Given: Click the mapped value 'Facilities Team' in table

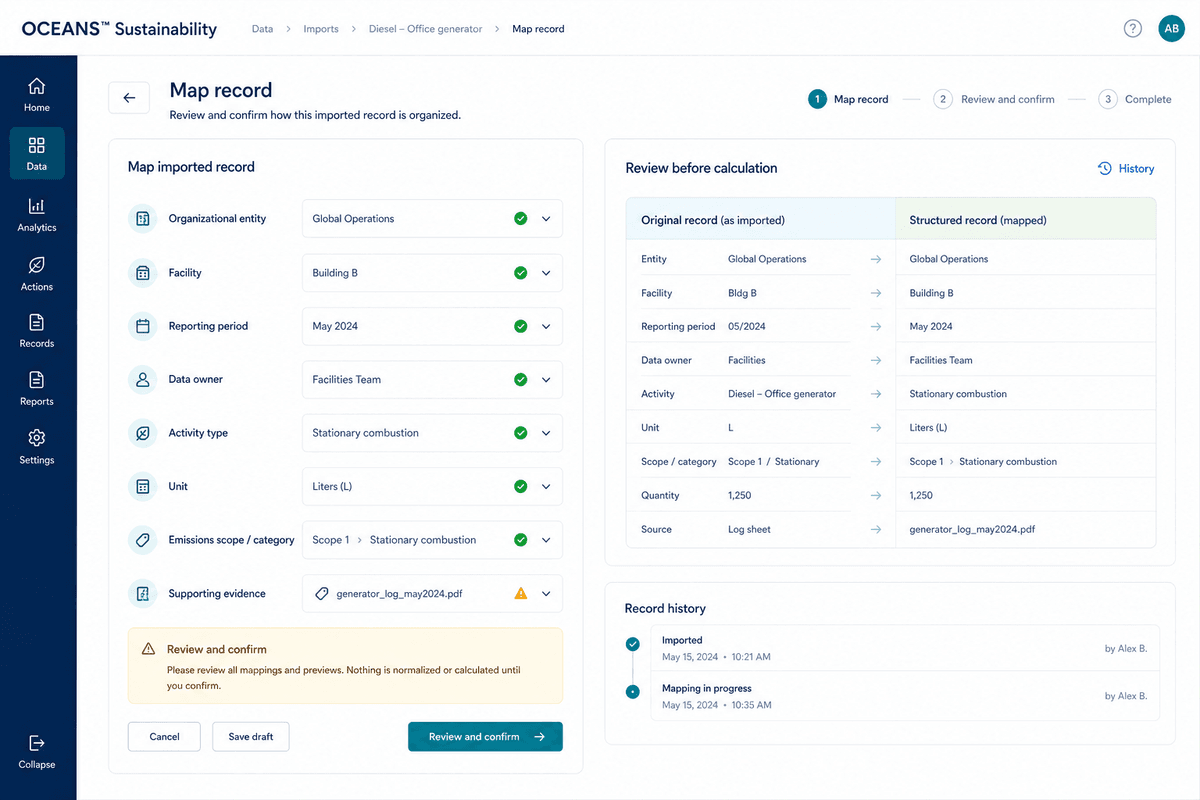Looking at the screenshot, I should (x=941, y=360).
